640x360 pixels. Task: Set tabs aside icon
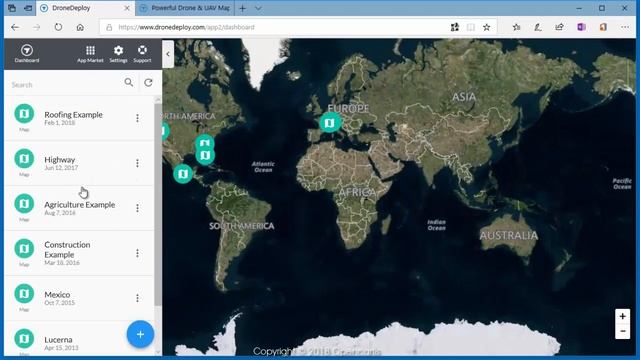[x=28, y=8]
